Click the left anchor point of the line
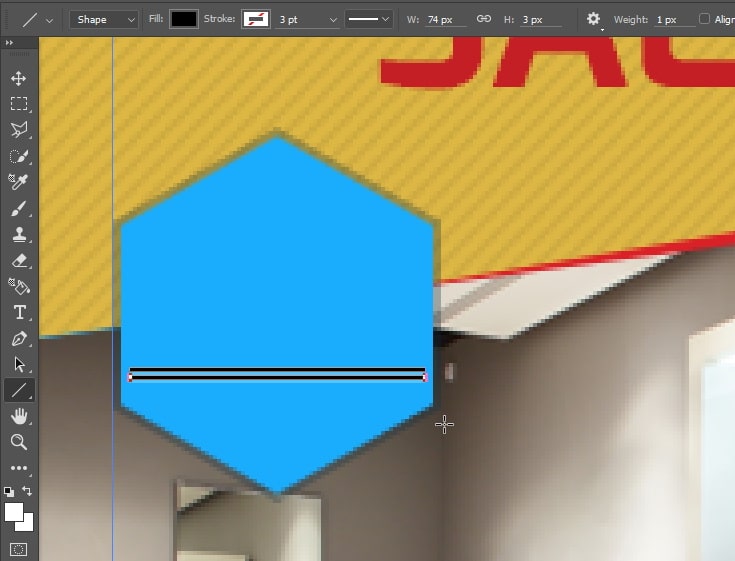The height and width of the screenshot is (561, 735). (130, 377)
